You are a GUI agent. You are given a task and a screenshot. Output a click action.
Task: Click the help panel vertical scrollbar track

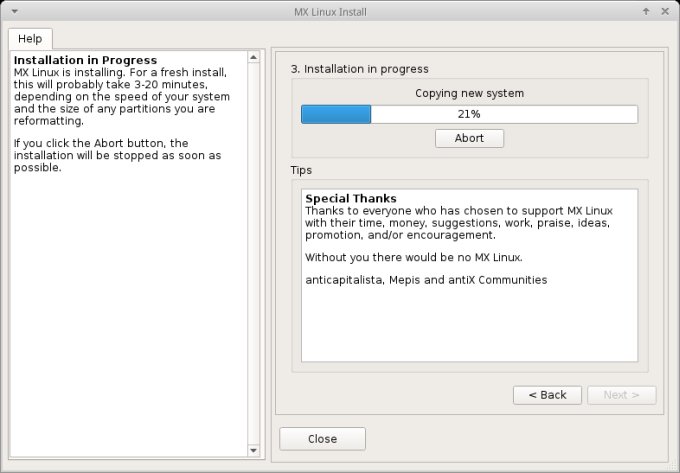point(254,250)
